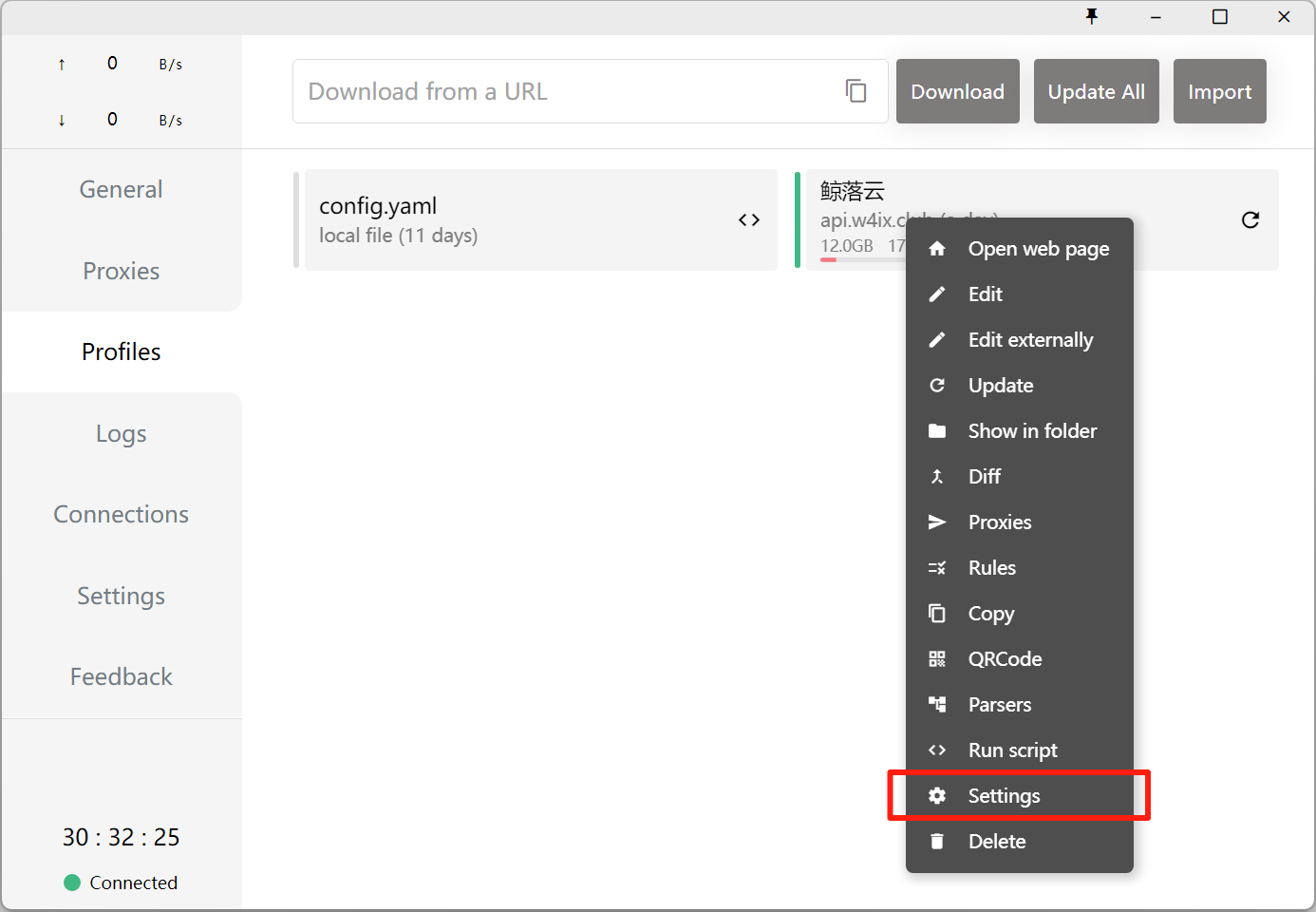Pin the window with the pushpin icon
The image size is (1316, 912).
1092,16
